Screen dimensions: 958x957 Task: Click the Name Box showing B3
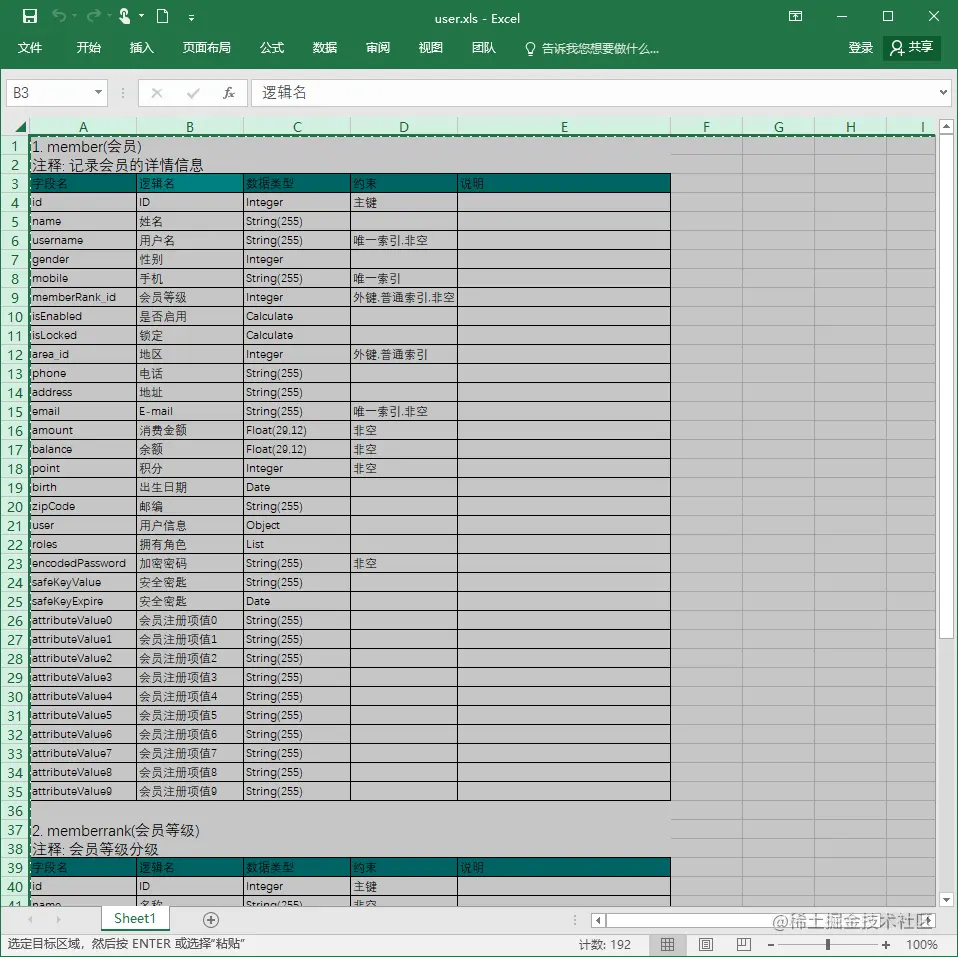coord(49,92)
